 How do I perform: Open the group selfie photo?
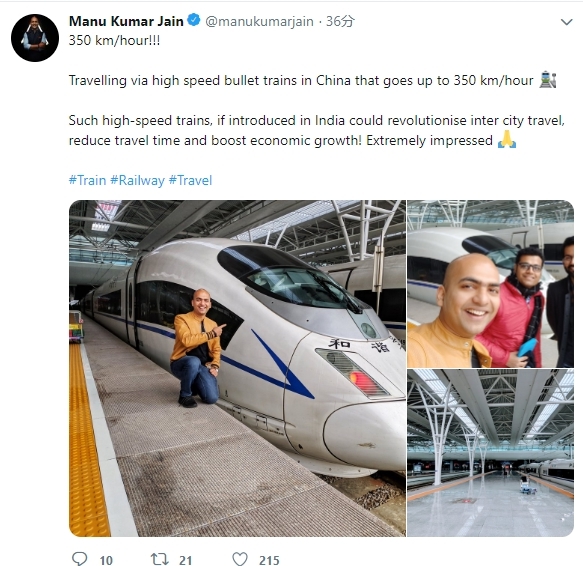coord(490,284)
